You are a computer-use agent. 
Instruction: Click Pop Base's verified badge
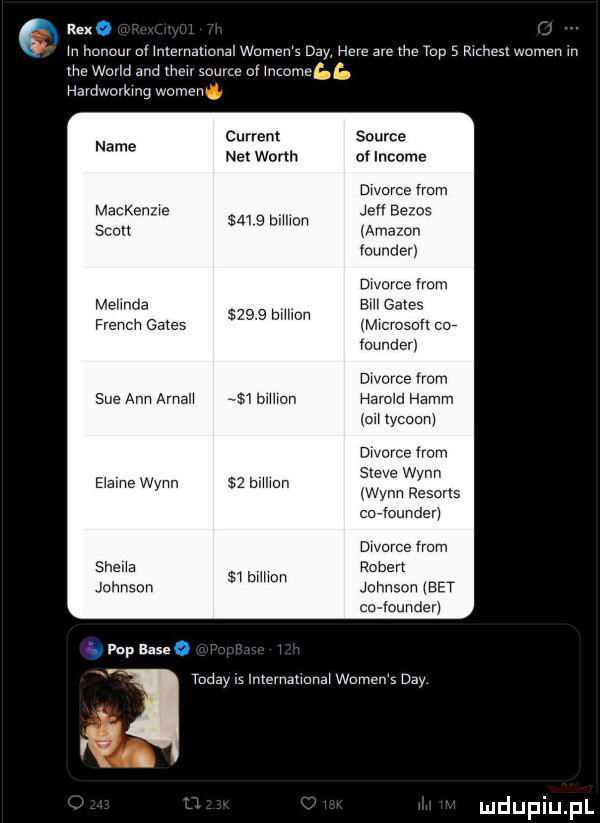(x=180, y=648)
